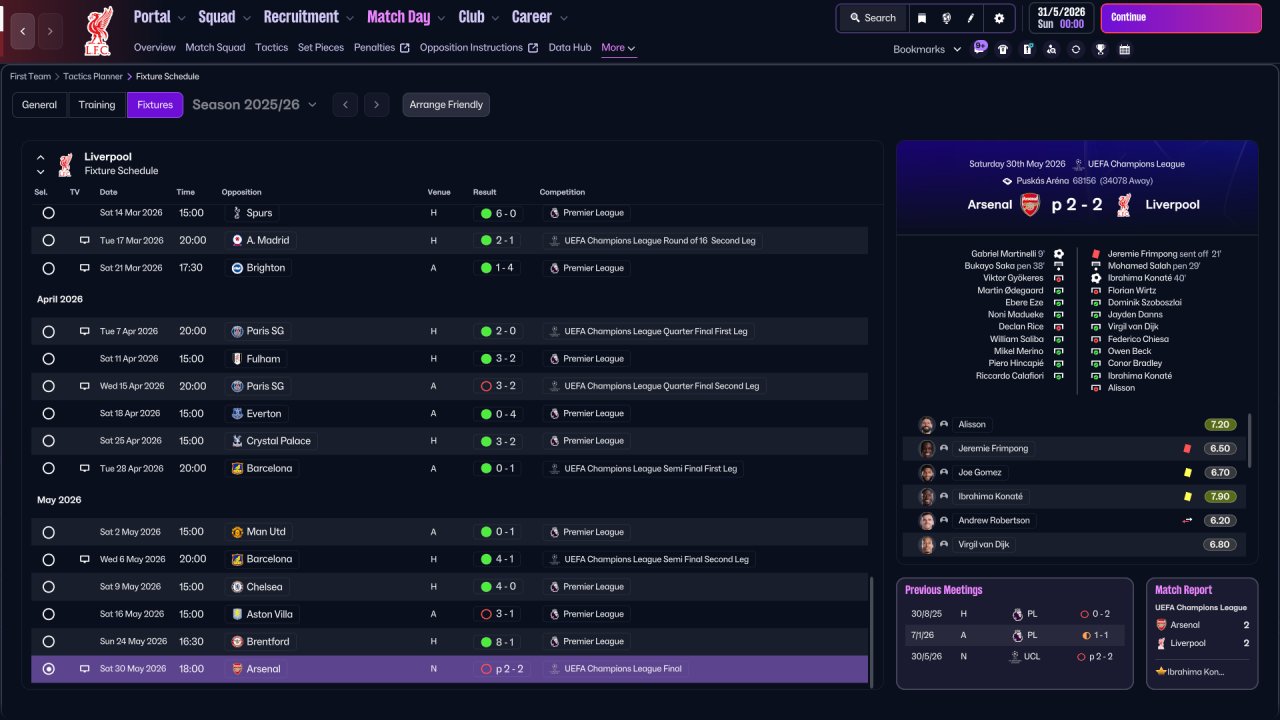The image size is (1280, 720).
Task: Open the Season 2025/26 selector dropdown
Action: (x=254, y=104)
